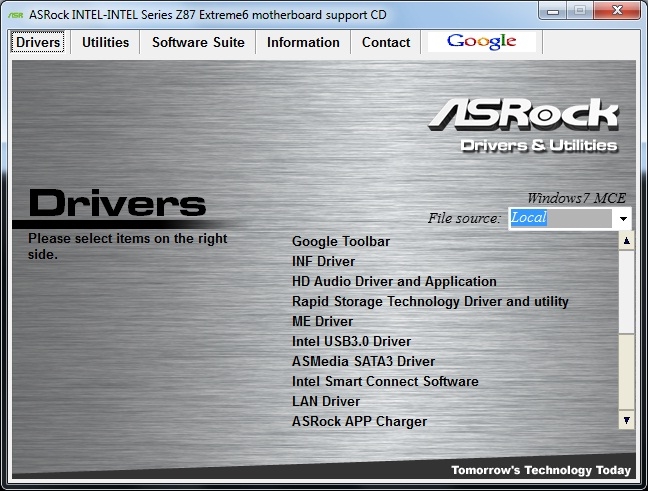Viewport: 648px width, 491px height.
Task: Select the LAN Driver entry
Action: coord(326,401)
